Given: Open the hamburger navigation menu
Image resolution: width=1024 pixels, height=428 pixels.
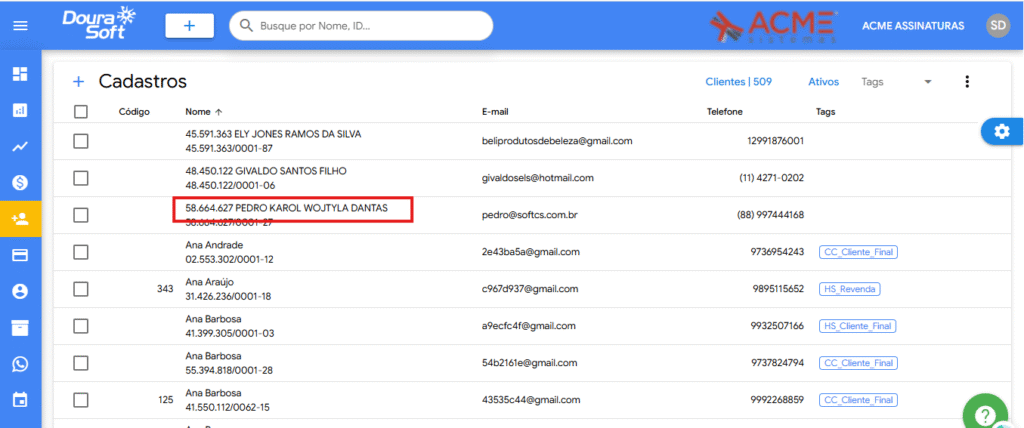Looking at the screenshot, I should click(20, 26).
